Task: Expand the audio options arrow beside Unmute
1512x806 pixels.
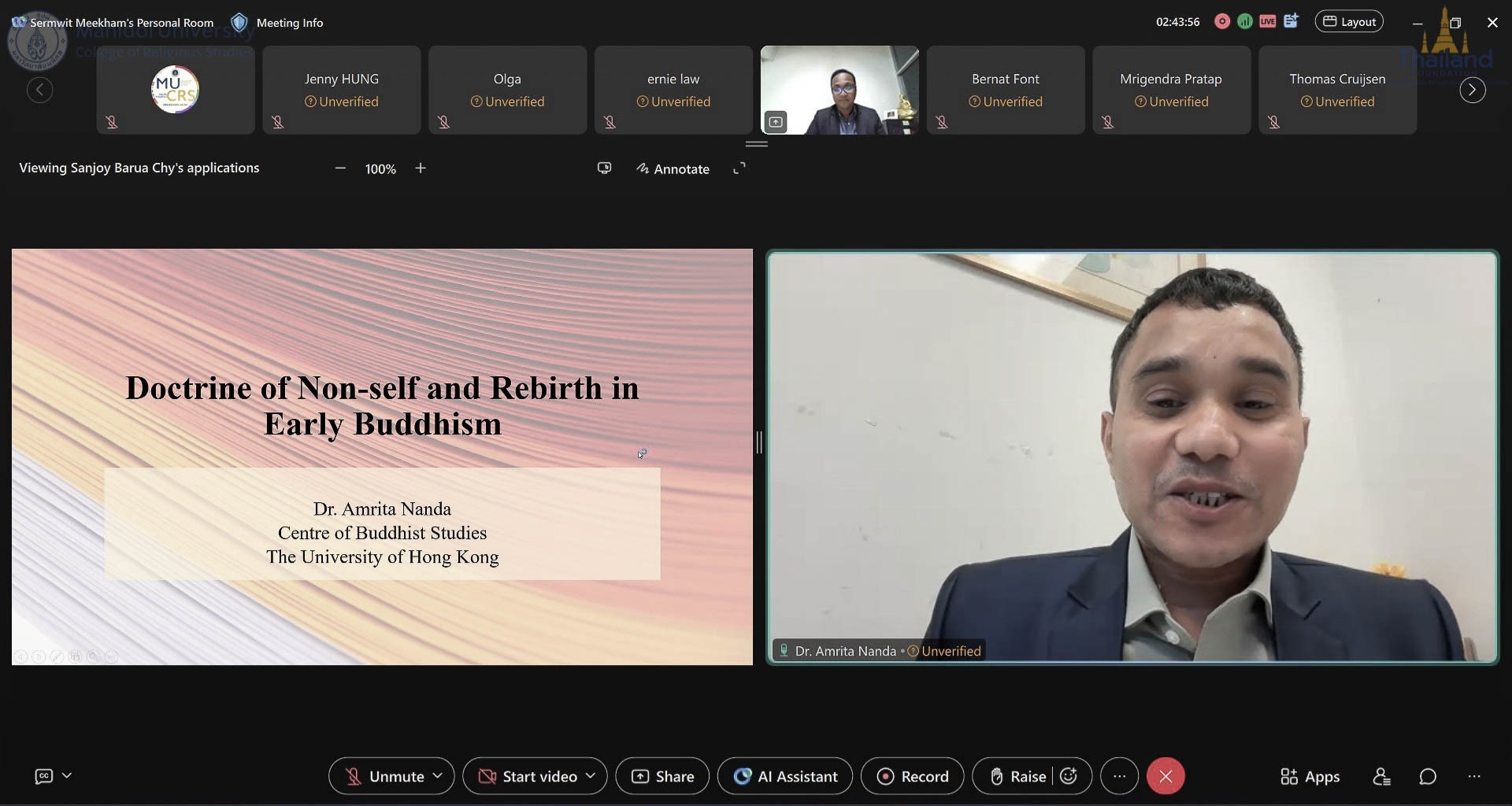Action: point(438,776)
